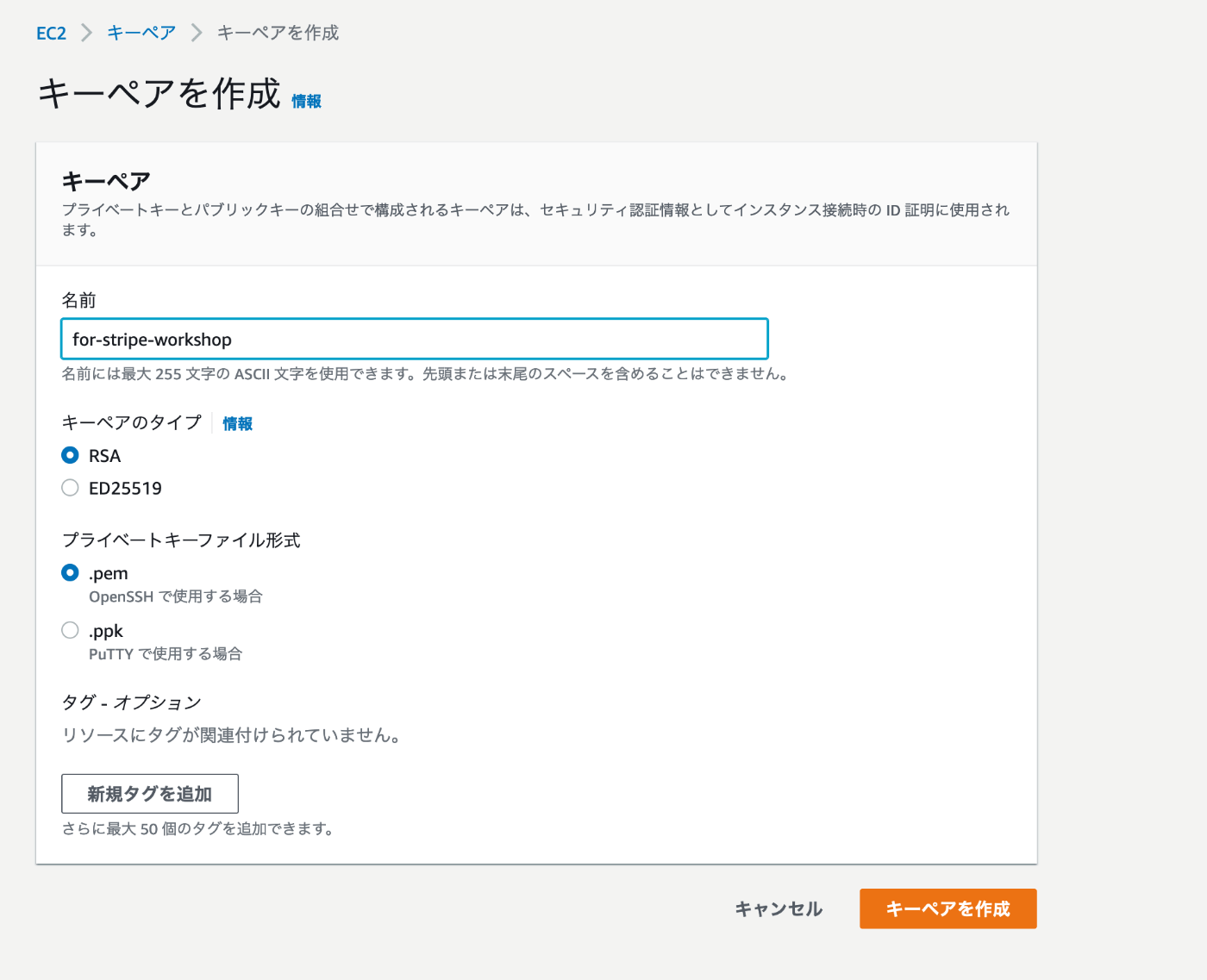Screen dimensions: 1207x980
Task: Click the キャンセル button
Action: coord(777,908)
